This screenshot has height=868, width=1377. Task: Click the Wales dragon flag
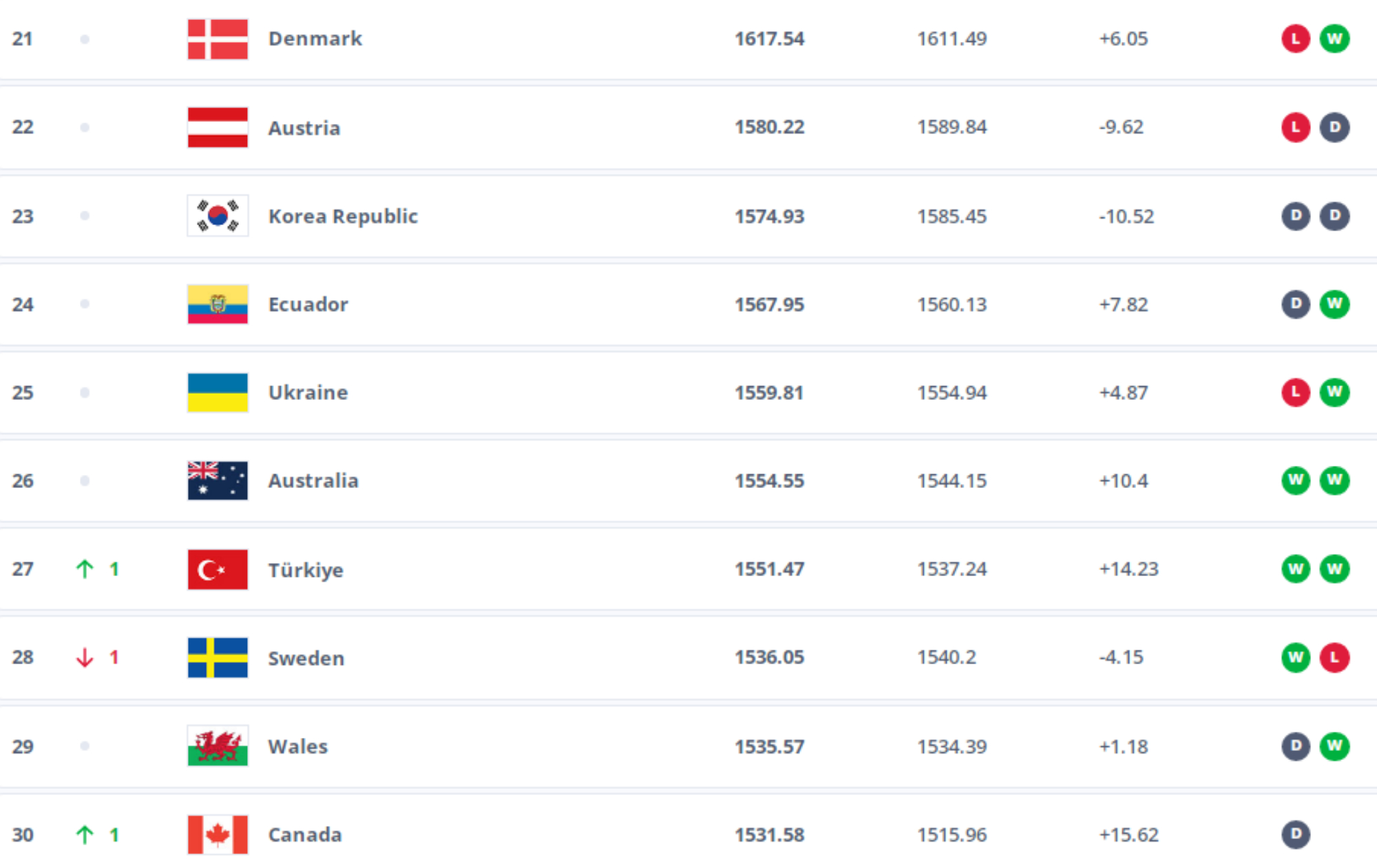click(218, 746)
